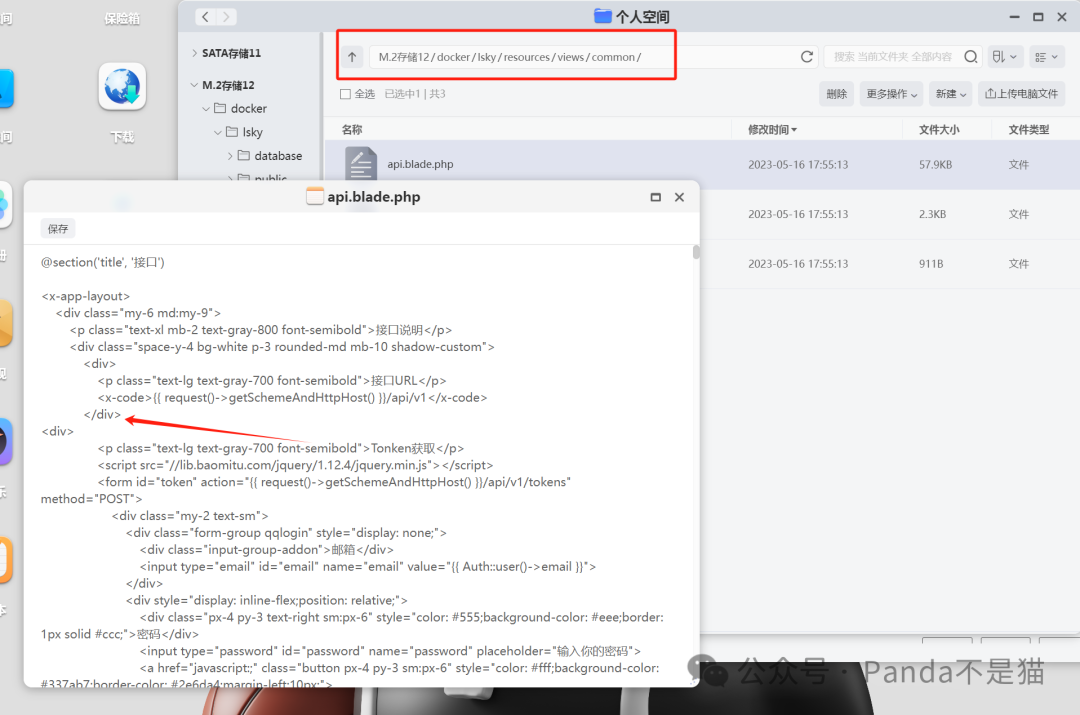Expand the database folder node
This screenshot has width=1080, height=715.
click(x=229, y=156)
